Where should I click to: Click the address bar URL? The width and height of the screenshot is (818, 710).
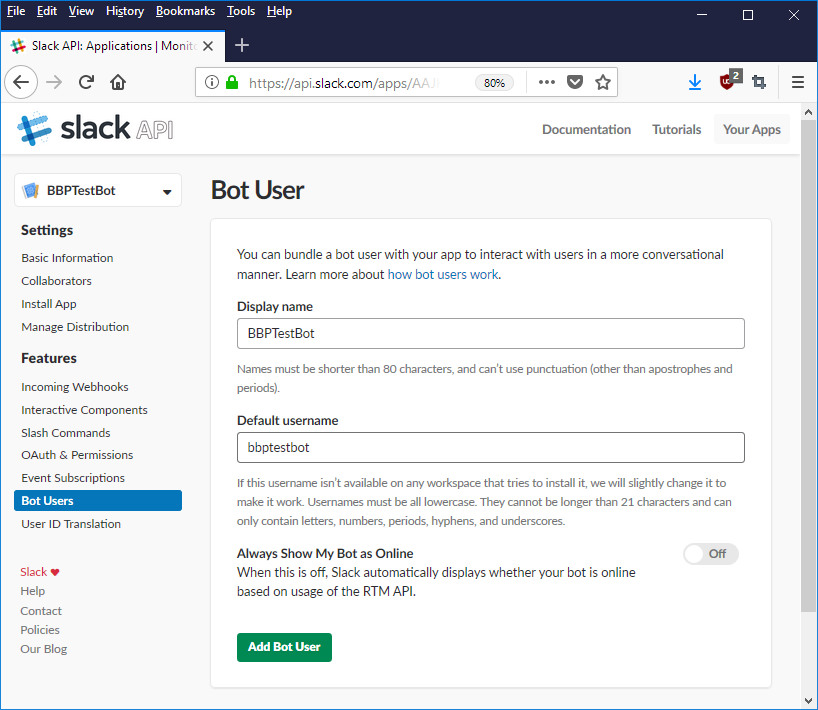[x=344, y=82]
